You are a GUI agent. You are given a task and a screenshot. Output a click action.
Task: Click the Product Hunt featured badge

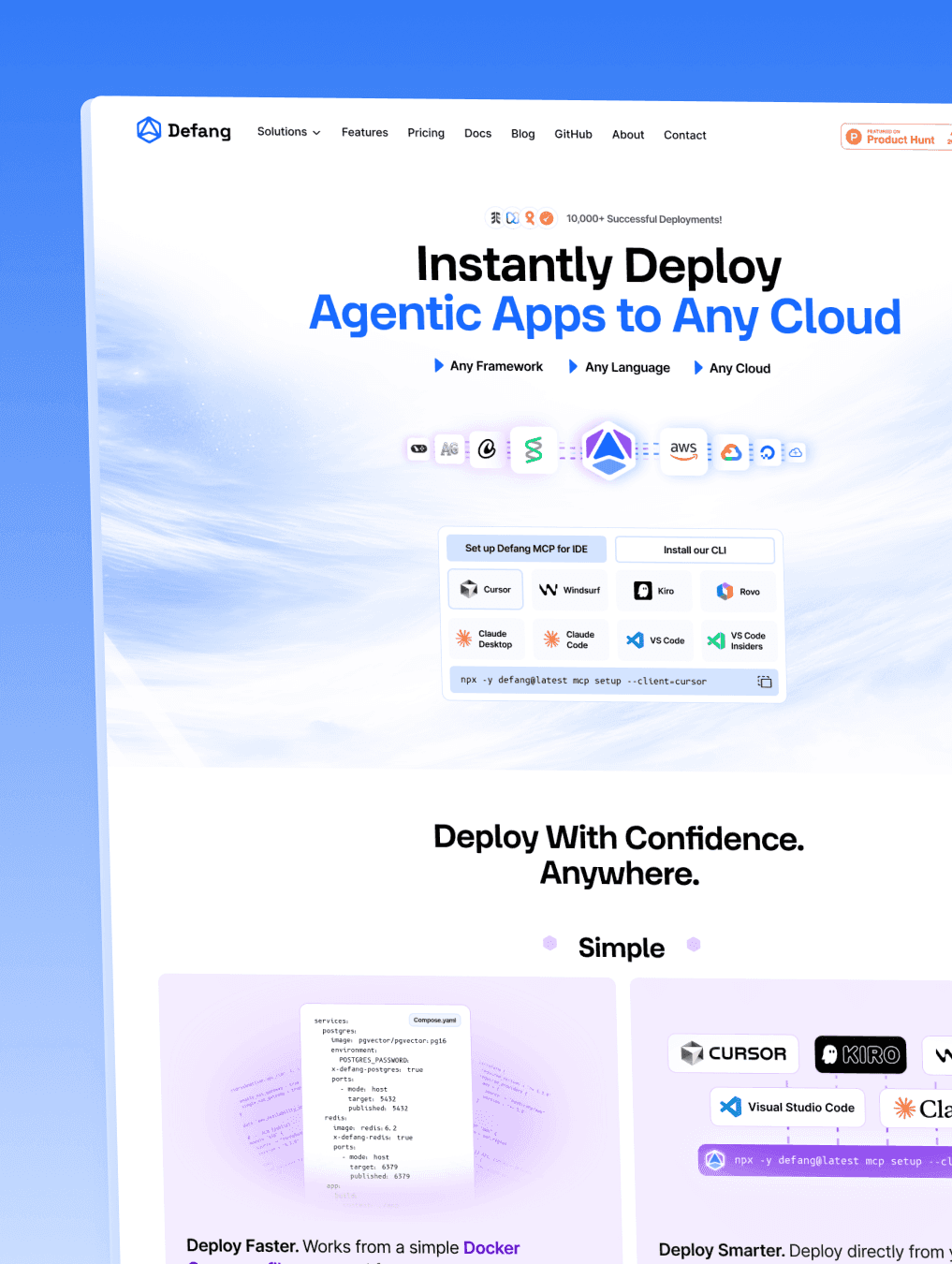pyautogui.click(x=897, y=137)
